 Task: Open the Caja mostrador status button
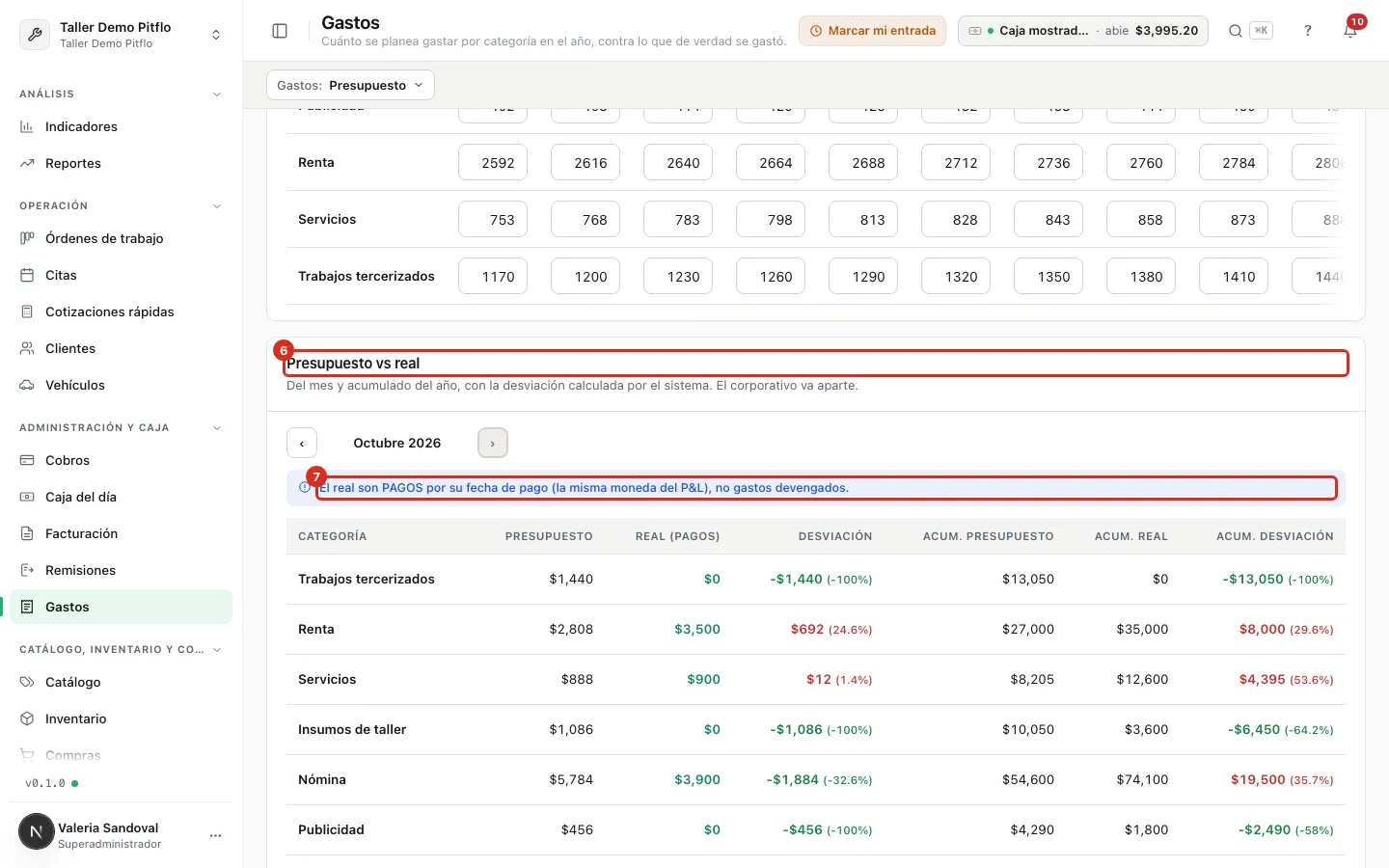(x=1083, y=31)
